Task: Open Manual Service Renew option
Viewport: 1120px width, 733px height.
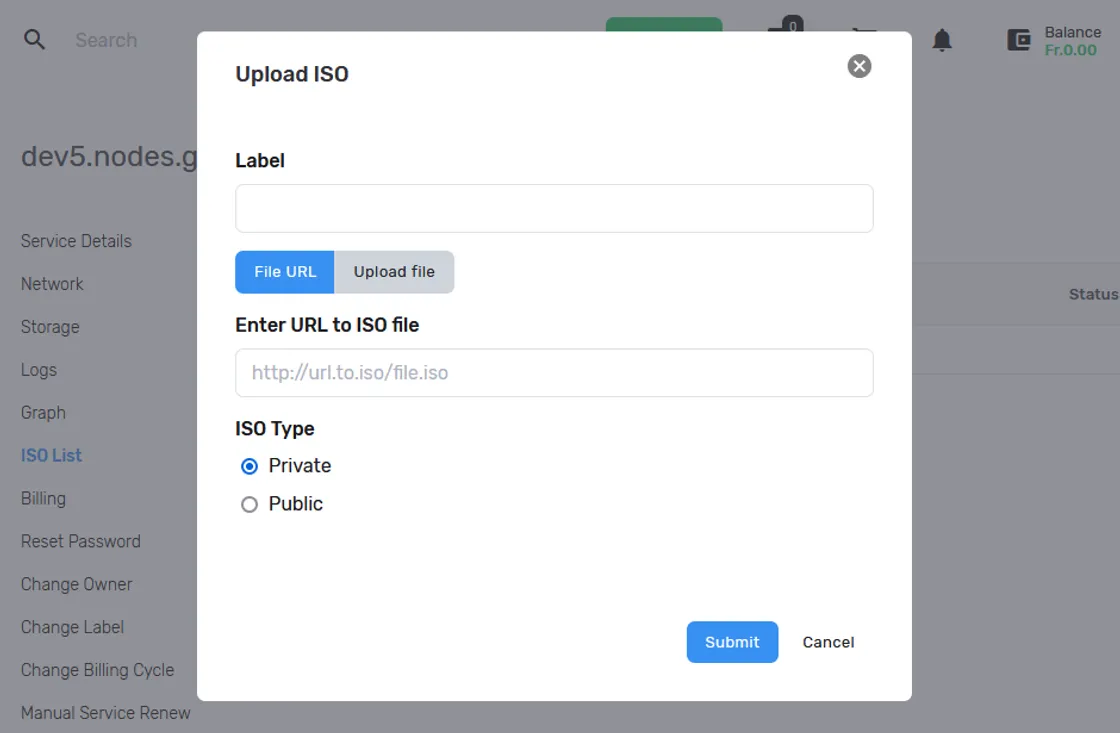Action: point(106,713)
